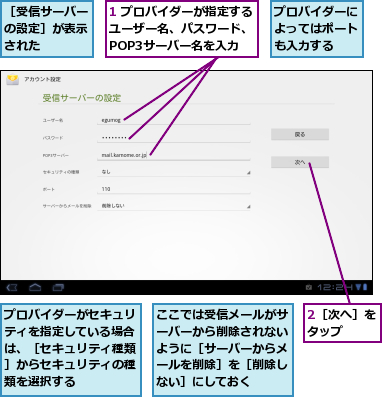
Task: Tap the notification icon next to the clock
Action: [x=309, y=287]
